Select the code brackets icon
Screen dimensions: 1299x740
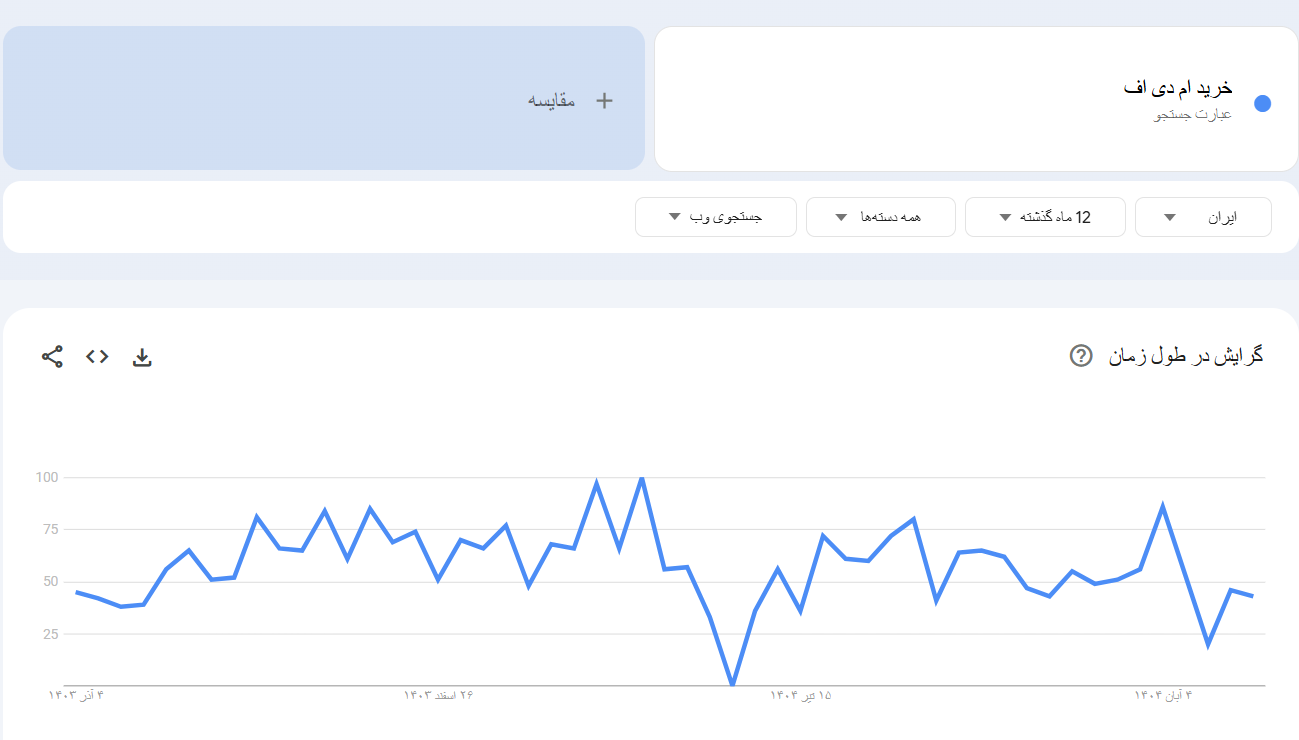(96, 356)
